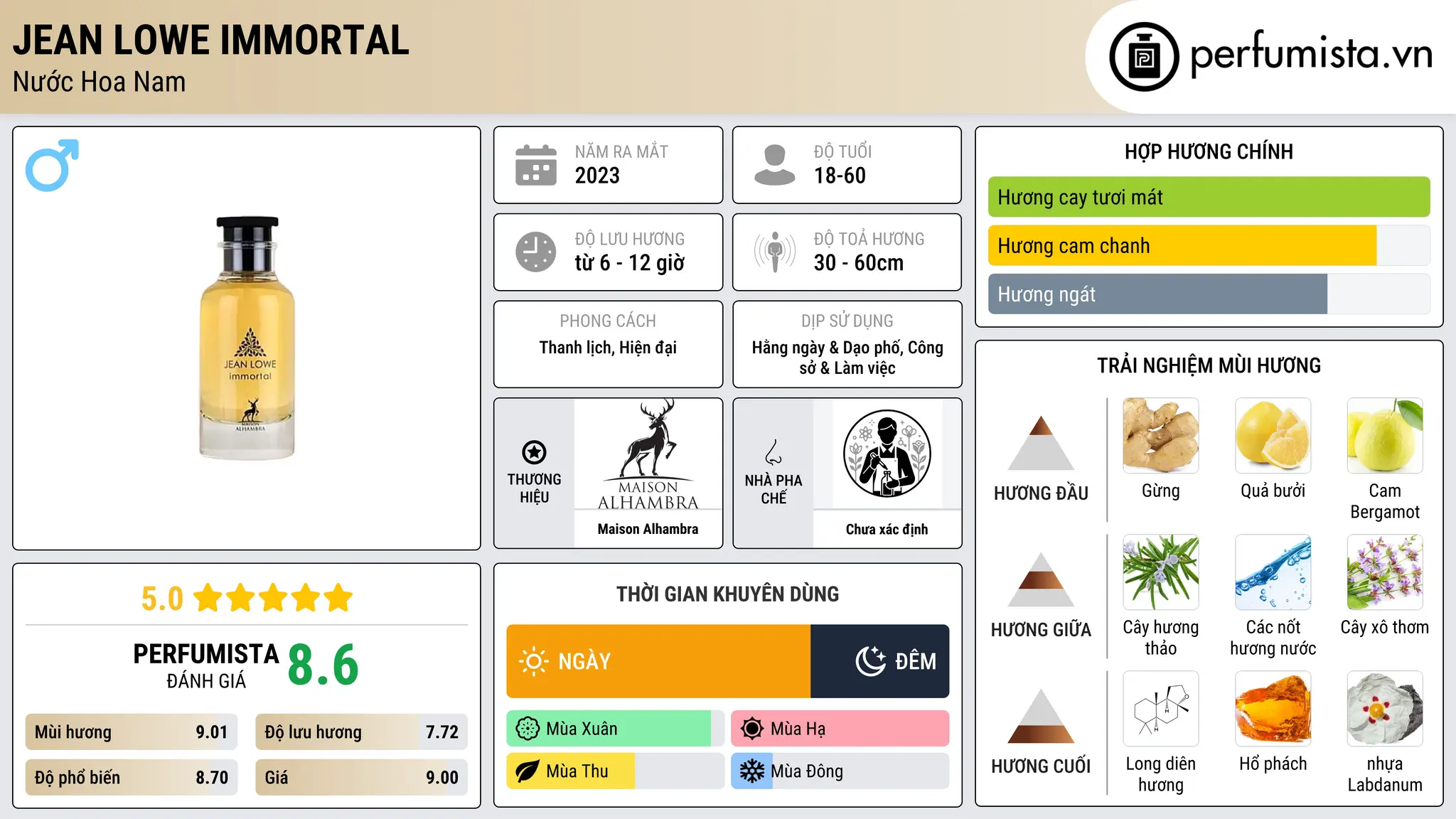The image size is (1456, 819).
Task: Click the sun icon beside Ngày
Action: point(533,661)
